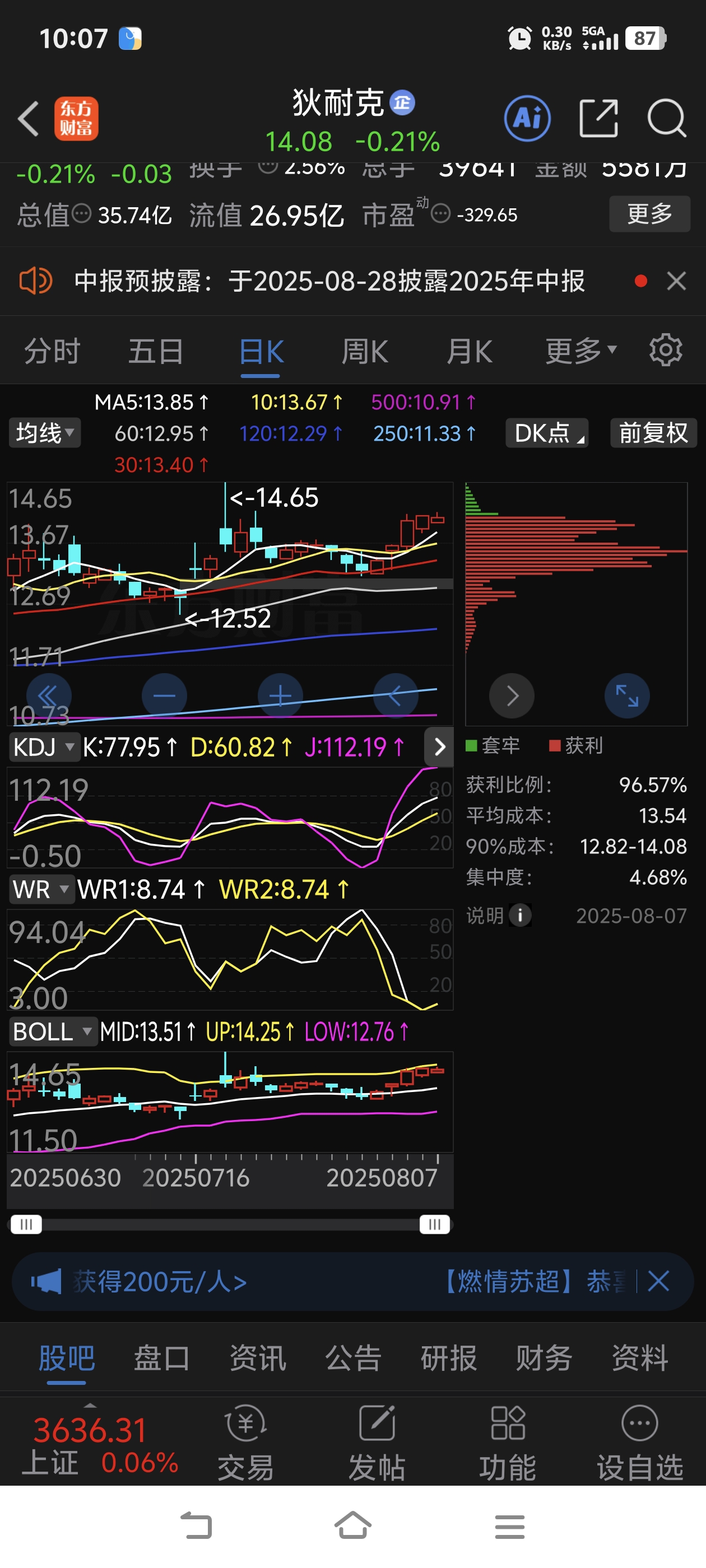Open the search magnifier

click(x=666, y=118)
